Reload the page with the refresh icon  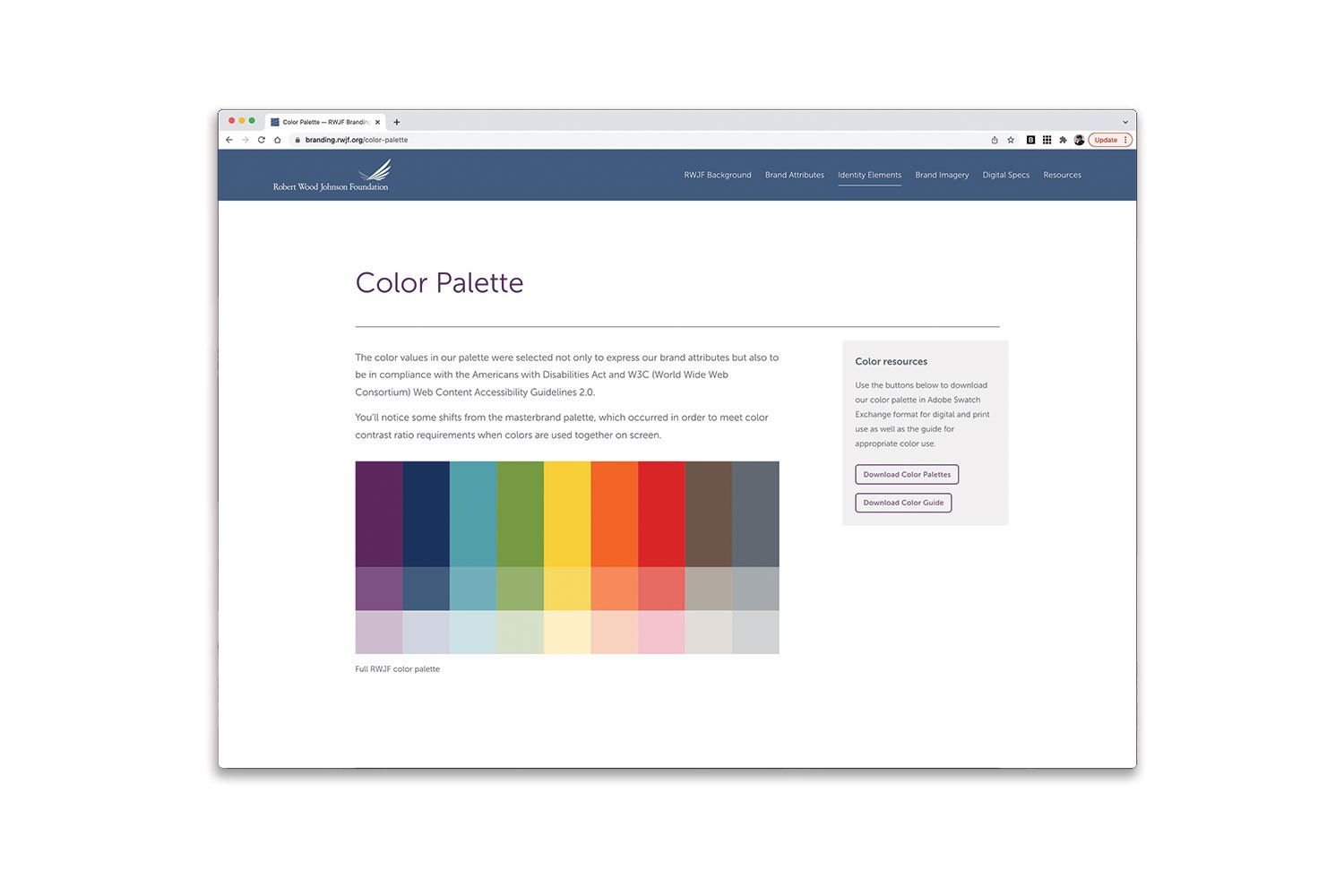tap(262, 140)
